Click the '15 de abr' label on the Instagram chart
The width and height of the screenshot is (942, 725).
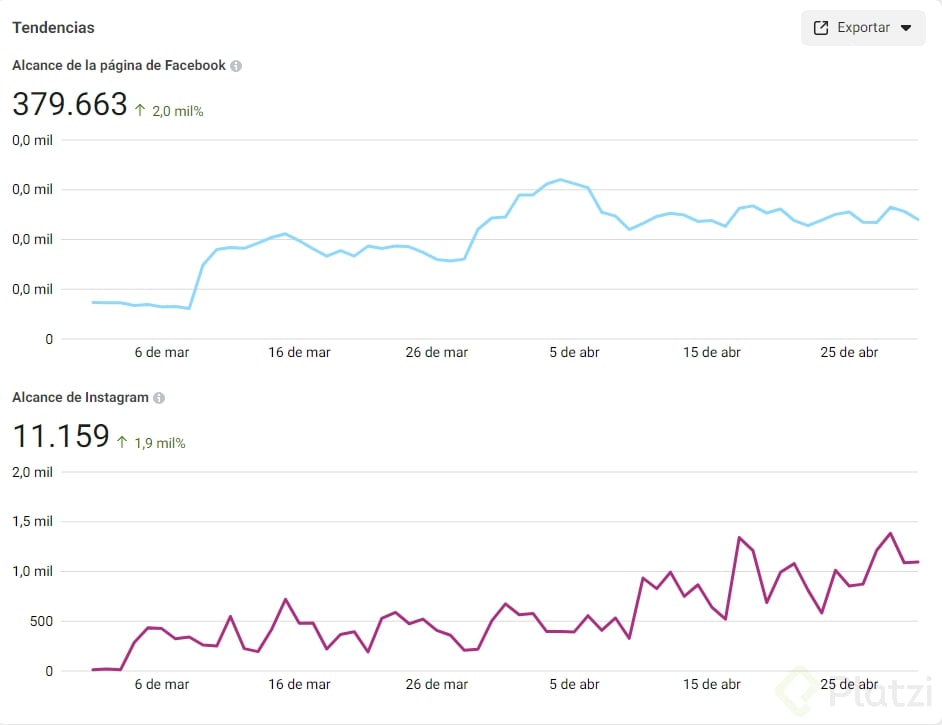click(712, 684)
